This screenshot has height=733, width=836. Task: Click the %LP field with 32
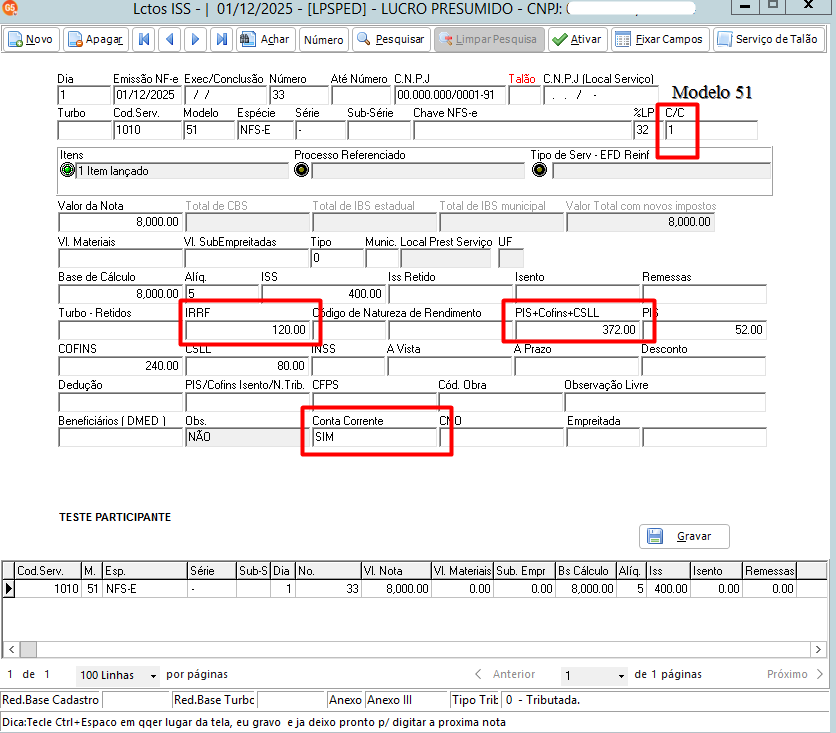[647, 130]
